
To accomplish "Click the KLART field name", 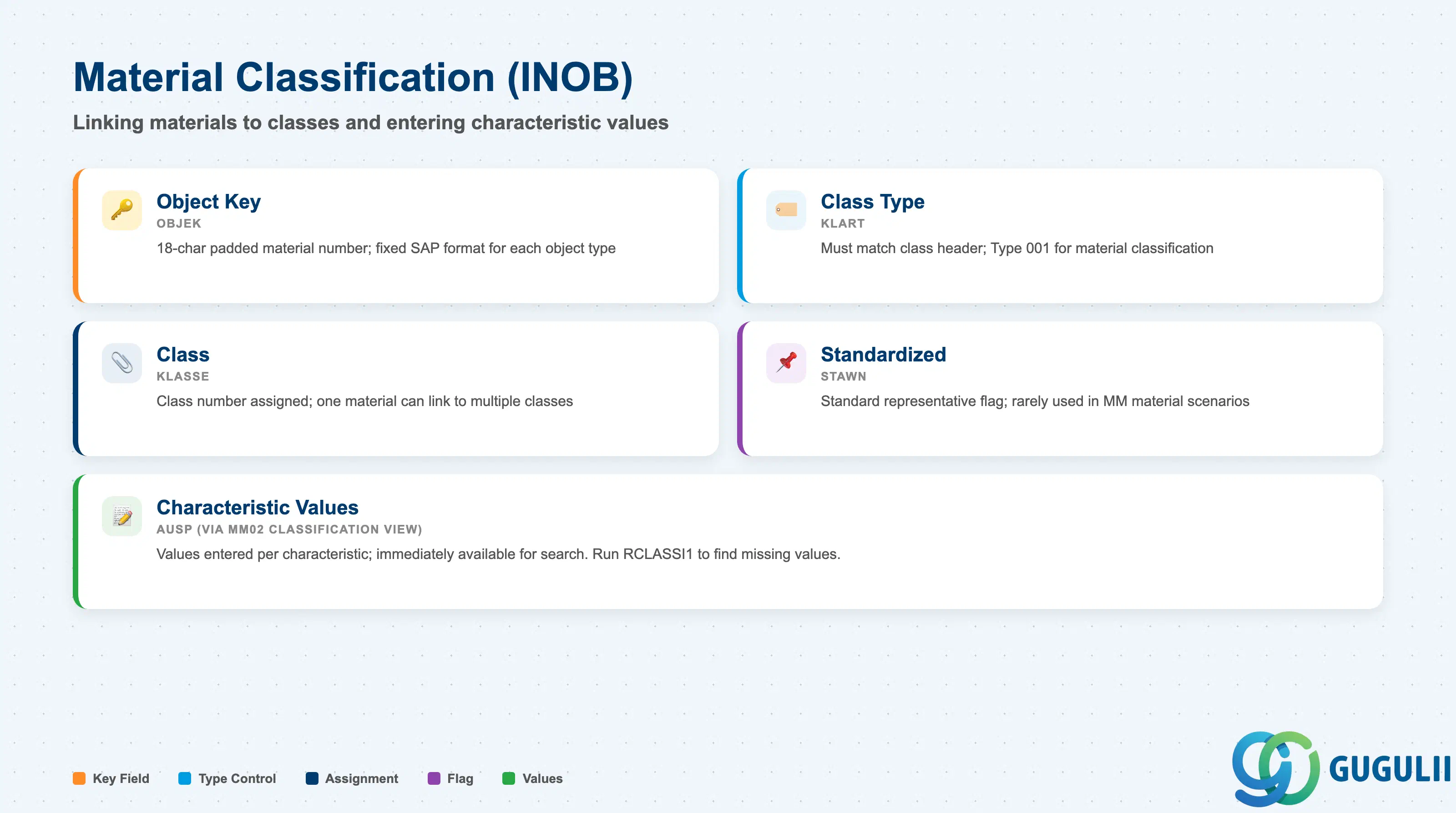I will tap(842, 224).
